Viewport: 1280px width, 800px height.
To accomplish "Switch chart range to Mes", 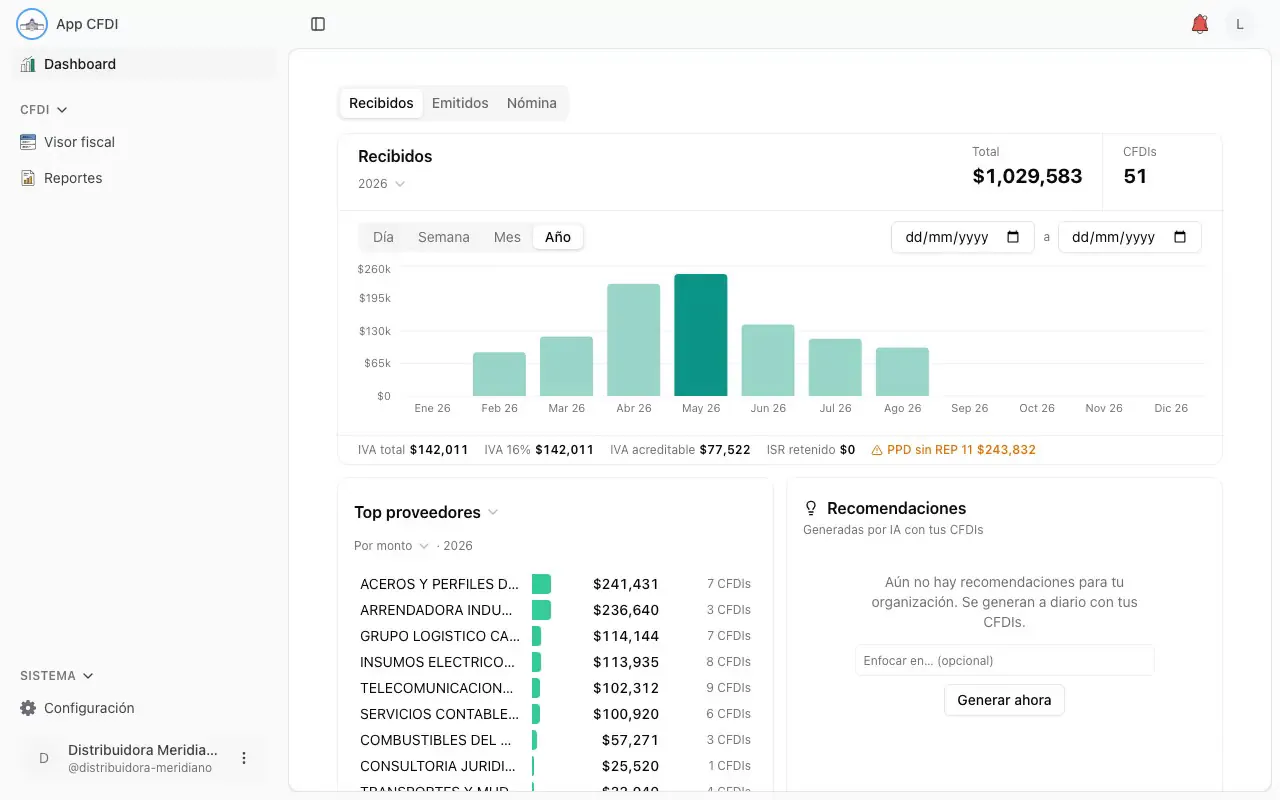I will [x=507, y=237].
